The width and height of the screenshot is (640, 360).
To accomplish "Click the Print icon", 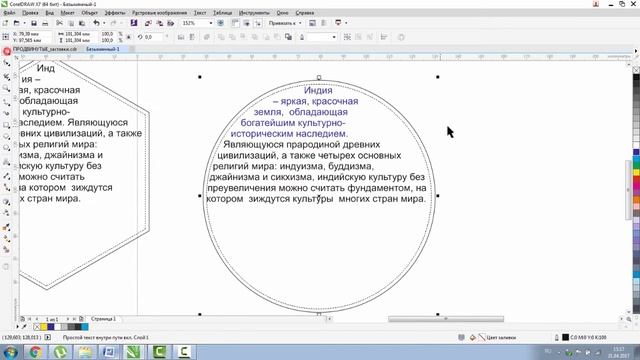I will (45, 23).
